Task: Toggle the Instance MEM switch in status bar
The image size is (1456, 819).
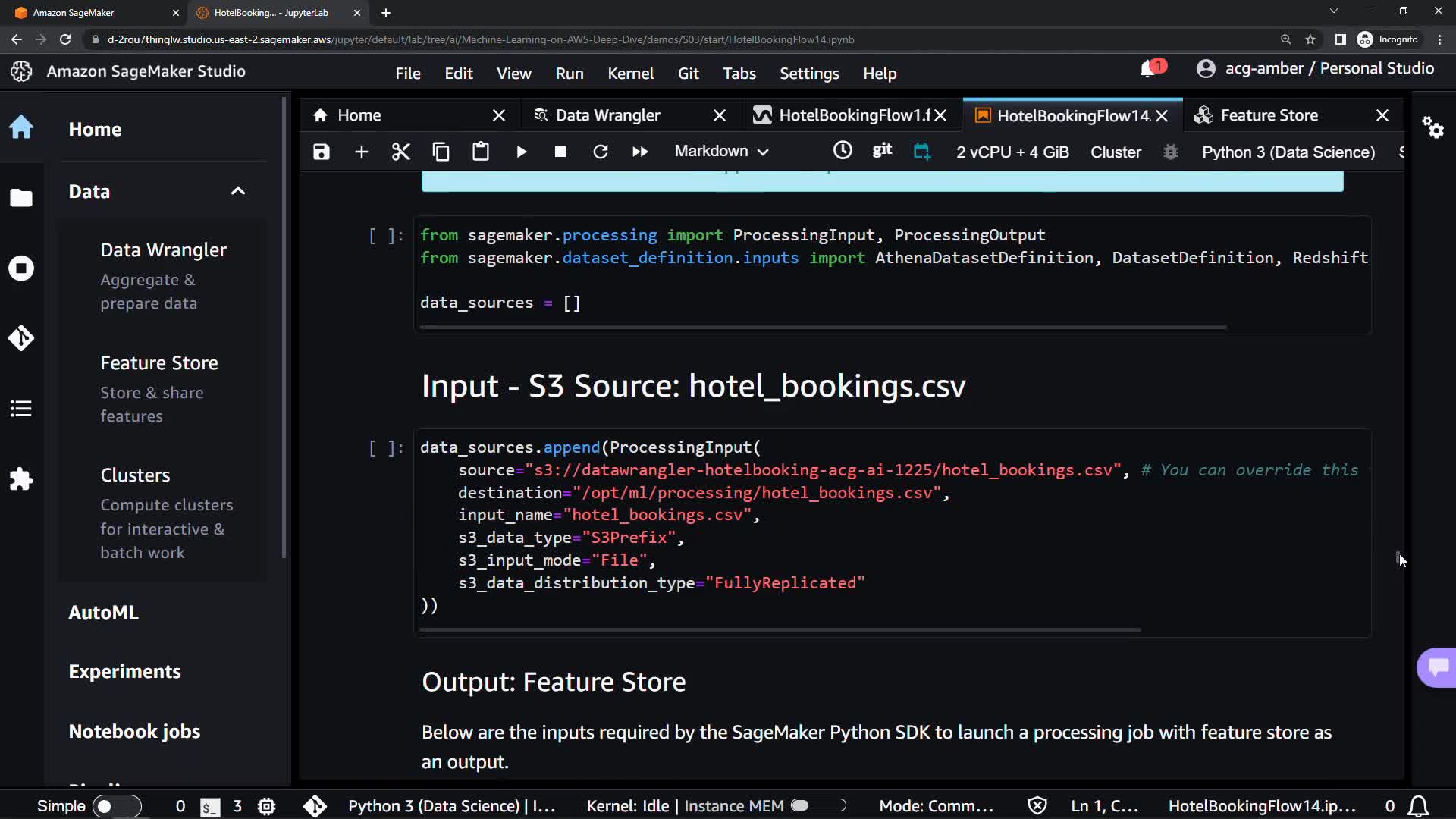Action: [817, 805]
